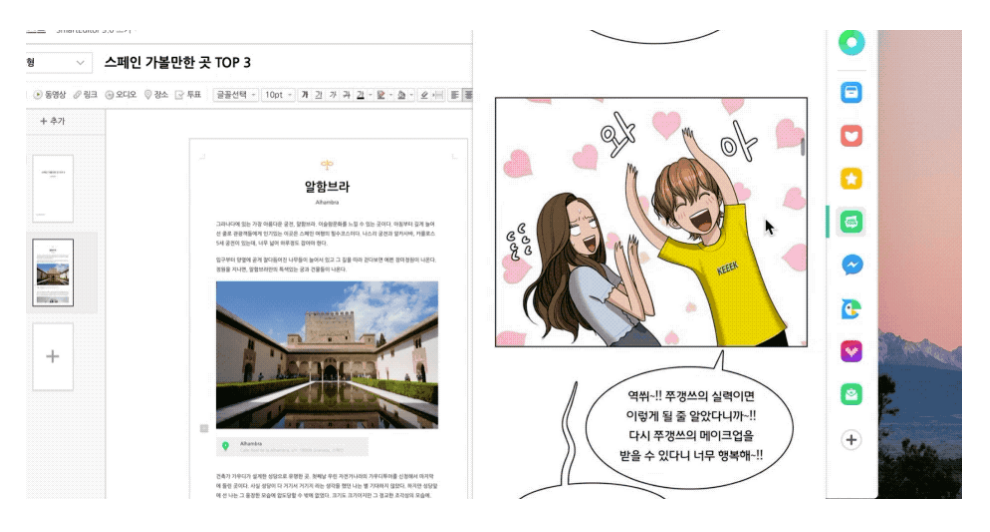Click the clear formatting eraser icon
Image resolution: width=990 pixels, height=532 pixels.
point(424,95)
